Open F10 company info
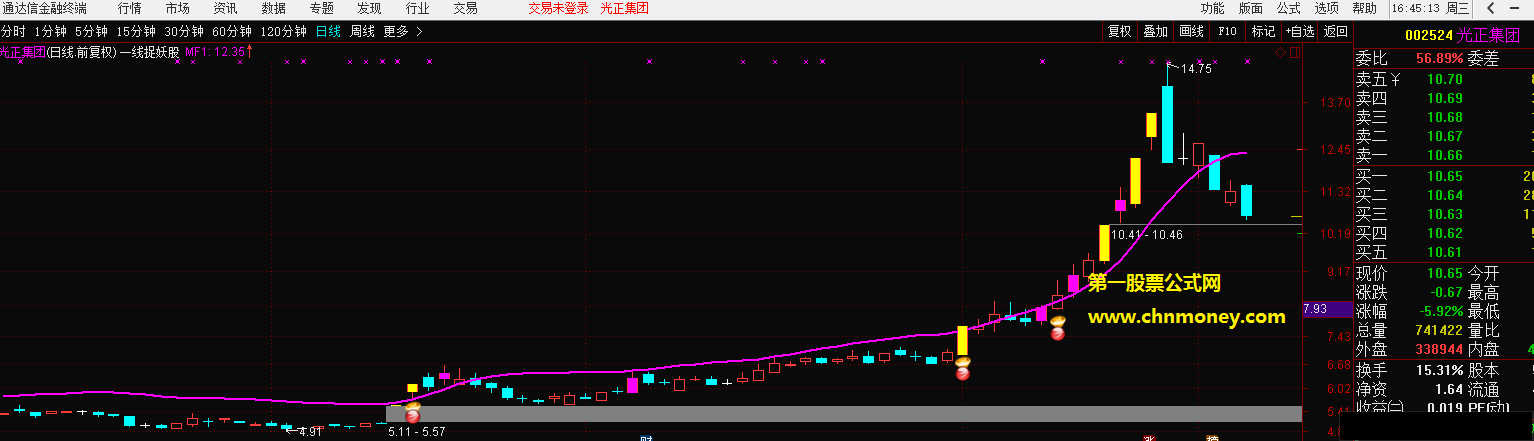The width and height of the screenshot is (1534, 441). click(x=1227, y=31)
